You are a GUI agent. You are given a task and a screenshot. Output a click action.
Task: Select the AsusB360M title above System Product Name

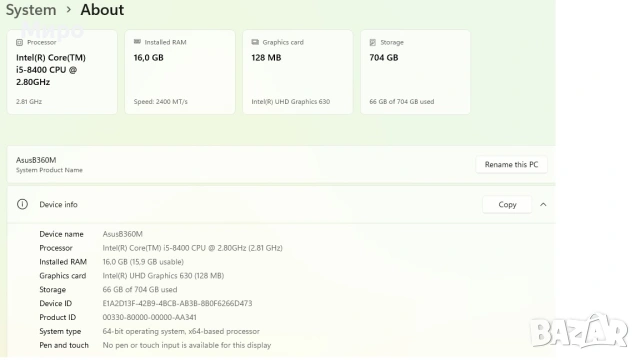point(36,160)
